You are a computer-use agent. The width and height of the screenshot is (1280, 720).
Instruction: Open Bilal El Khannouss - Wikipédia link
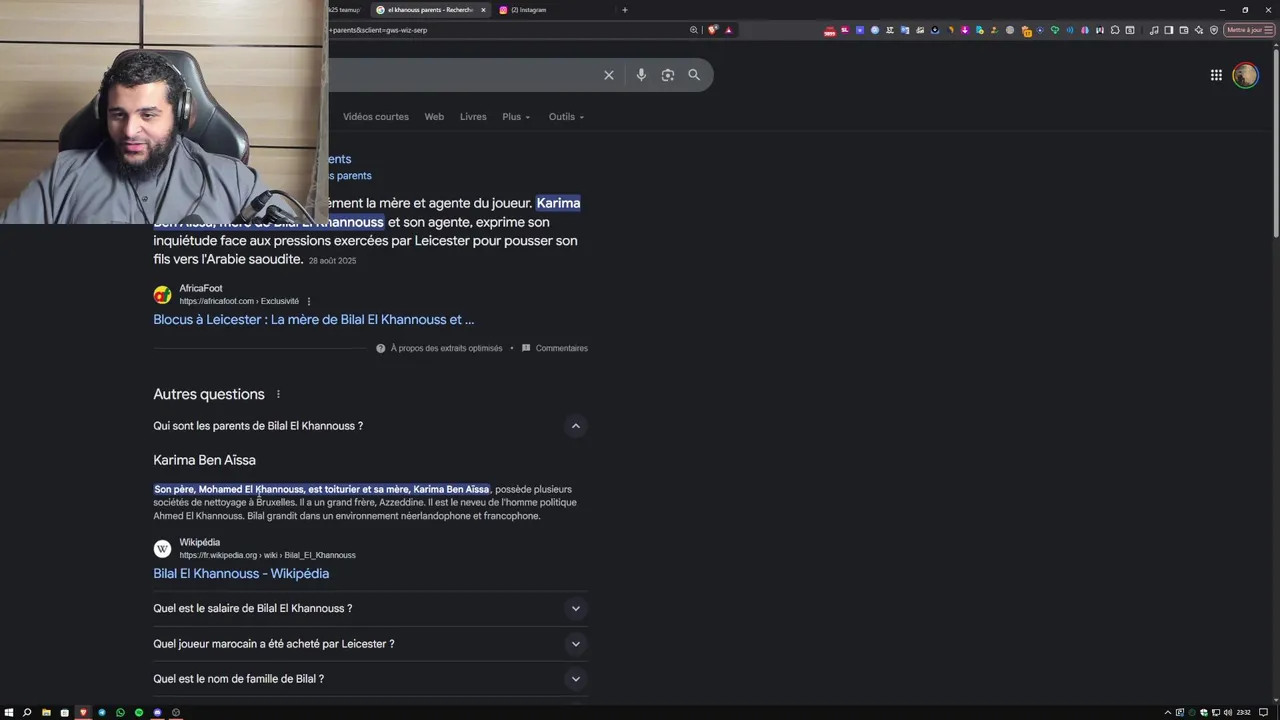pos(241,574)
